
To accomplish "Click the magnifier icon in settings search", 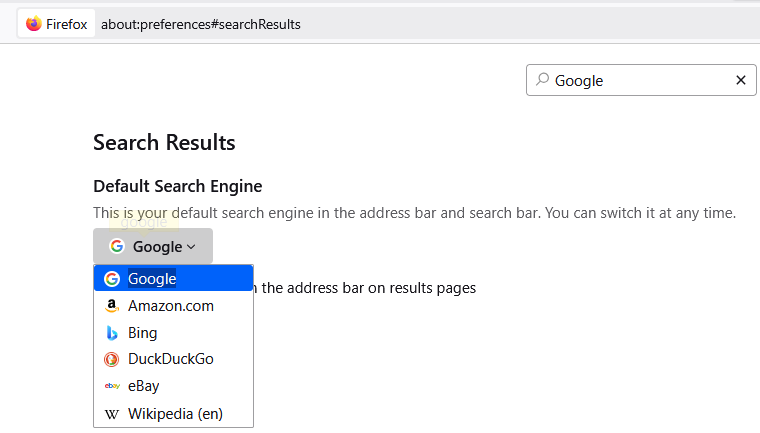I will (x=542, y=80).
